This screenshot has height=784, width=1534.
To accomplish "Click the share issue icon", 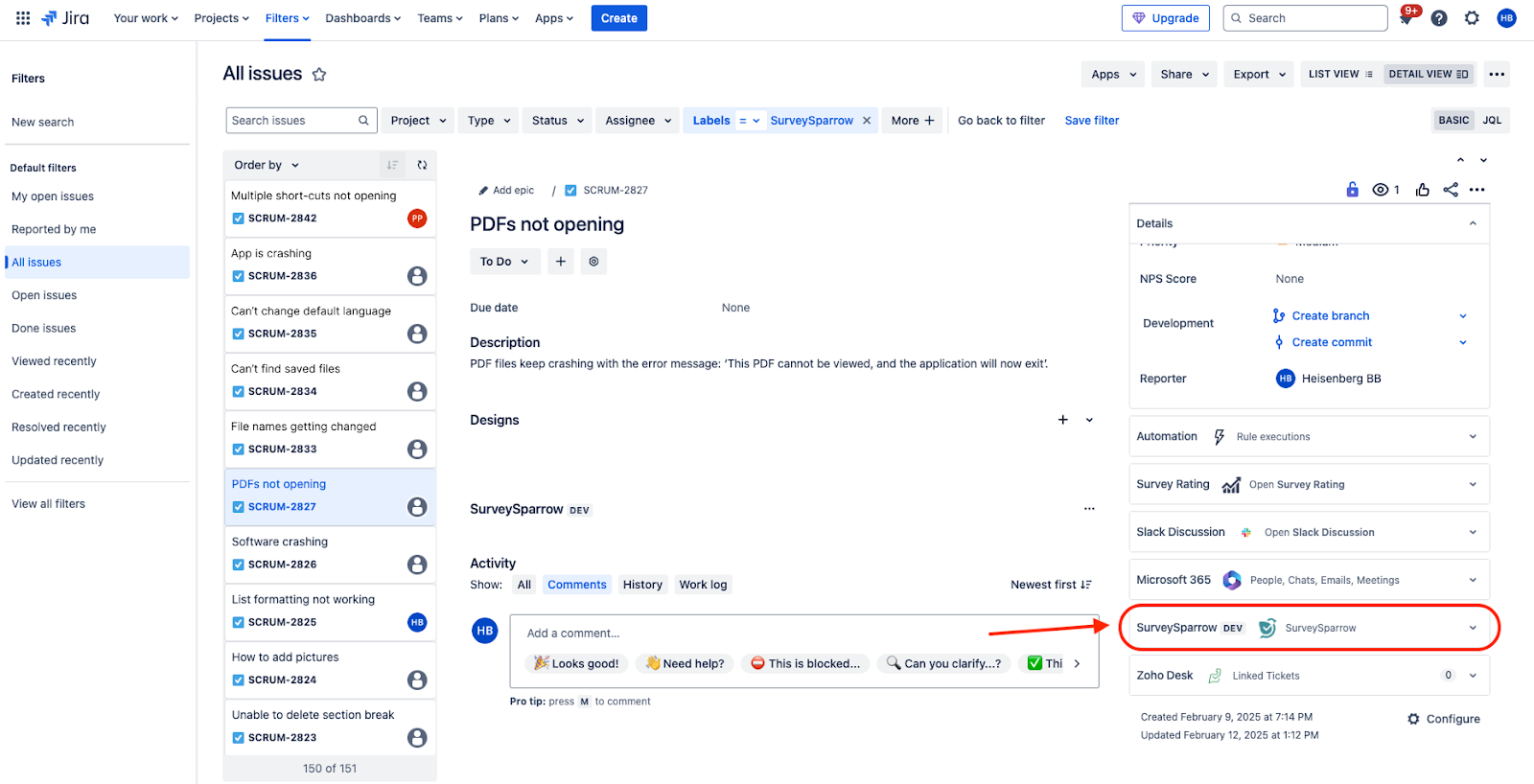I will (1450, 190).
